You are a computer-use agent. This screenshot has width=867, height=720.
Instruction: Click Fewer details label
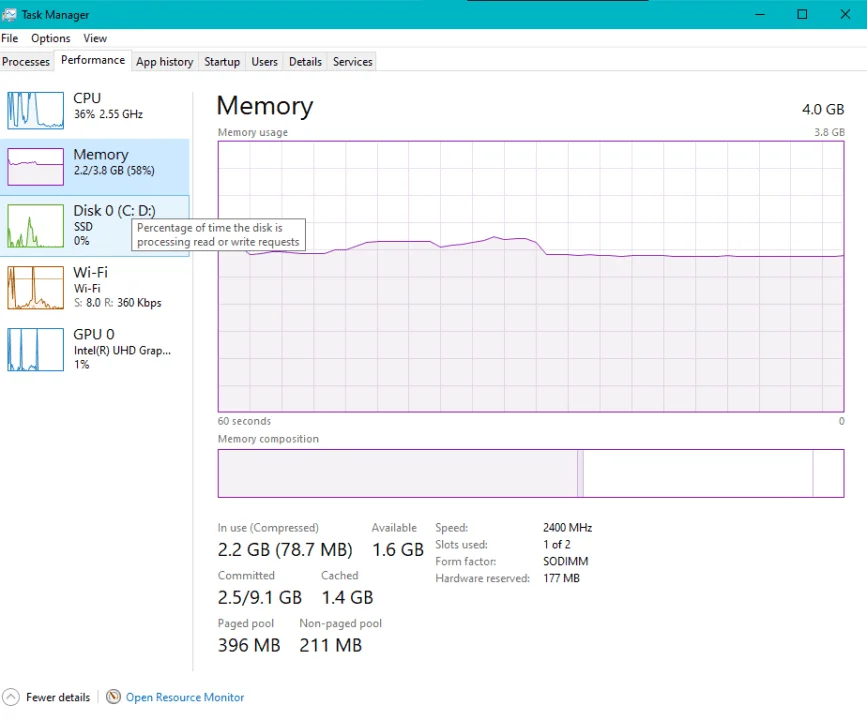(x=58, y=697)
